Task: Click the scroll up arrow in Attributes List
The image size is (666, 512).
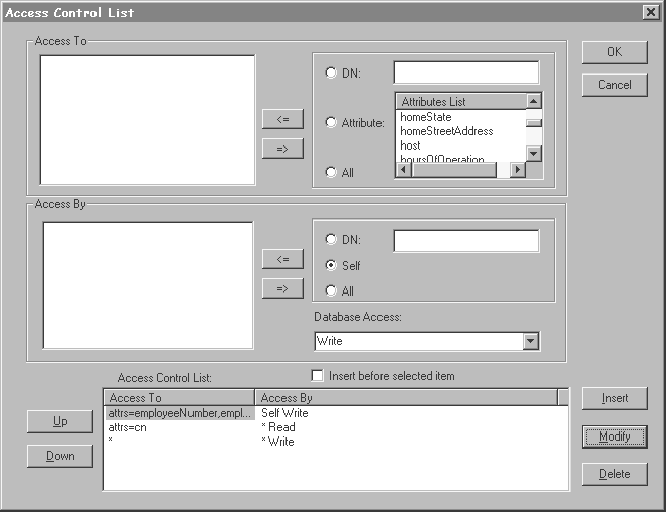Action: click(x=534, y=101)
